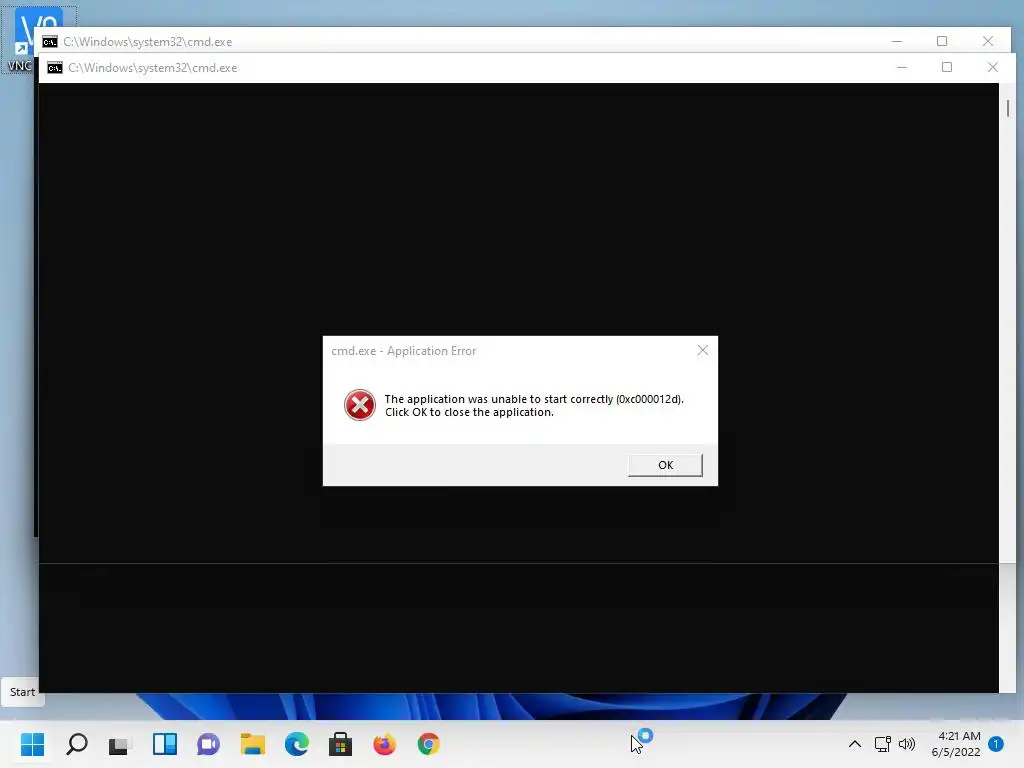
Task: Click front window title C:\Windows\system32\cmd.exe
Action: [x=152, y=68]
